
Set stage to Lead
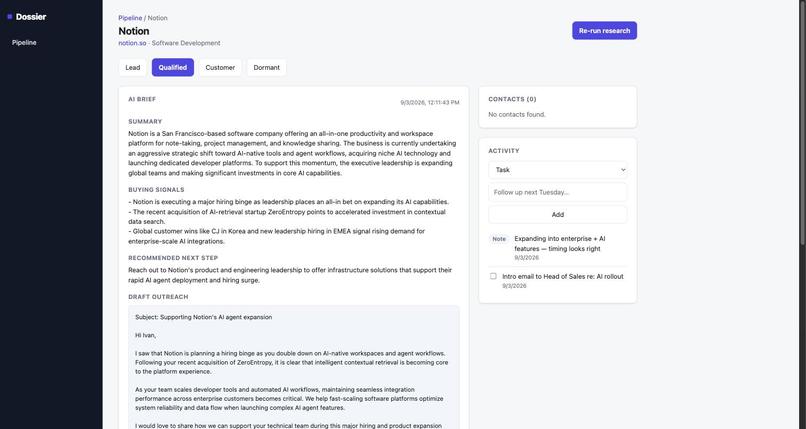[133, 67]
